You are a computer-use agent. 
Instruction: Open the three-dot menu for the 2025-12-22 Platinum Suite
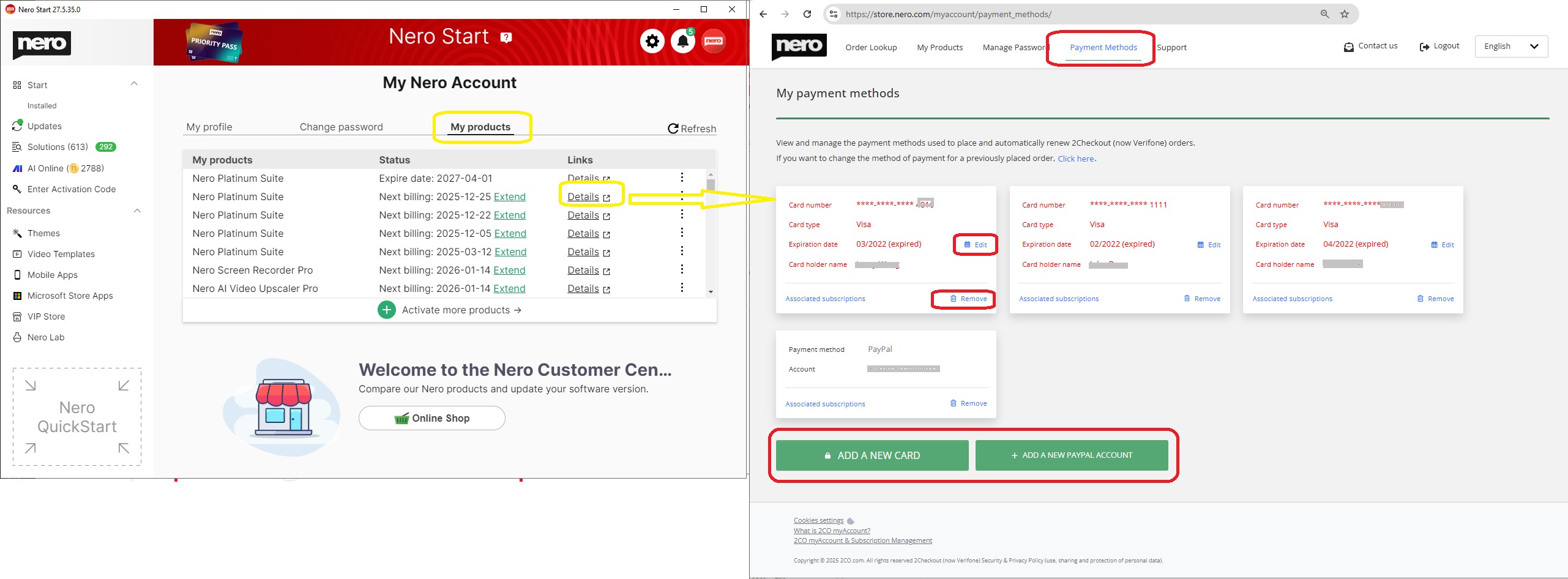click(682, 214)
